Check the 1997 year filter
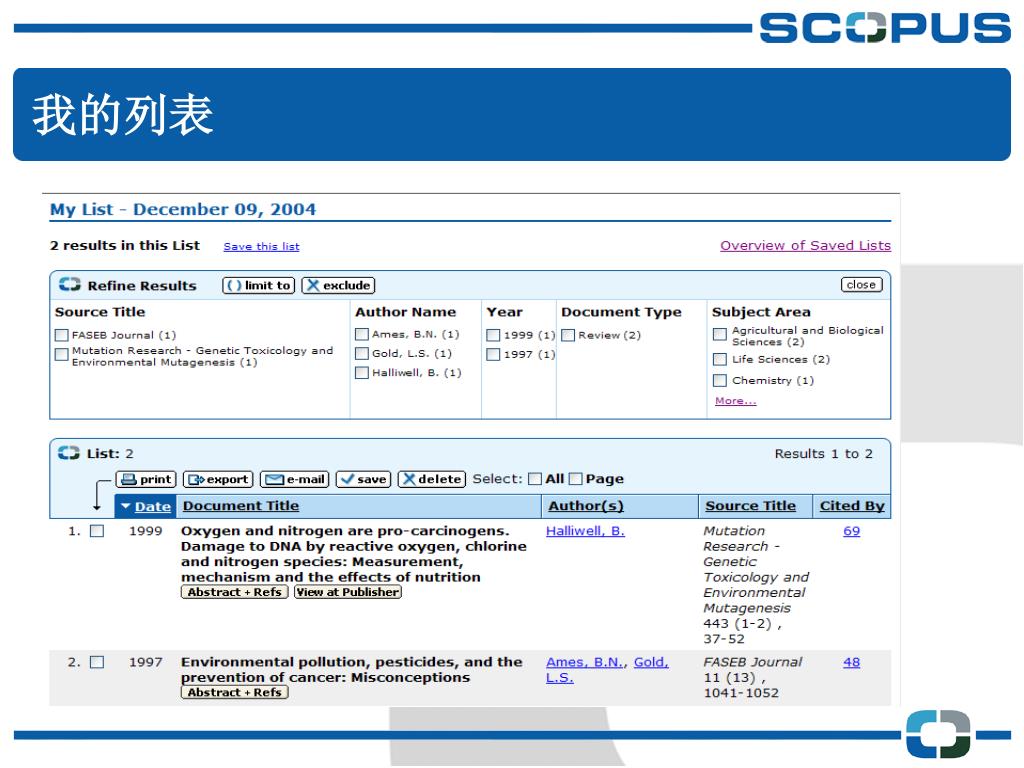 493,354
